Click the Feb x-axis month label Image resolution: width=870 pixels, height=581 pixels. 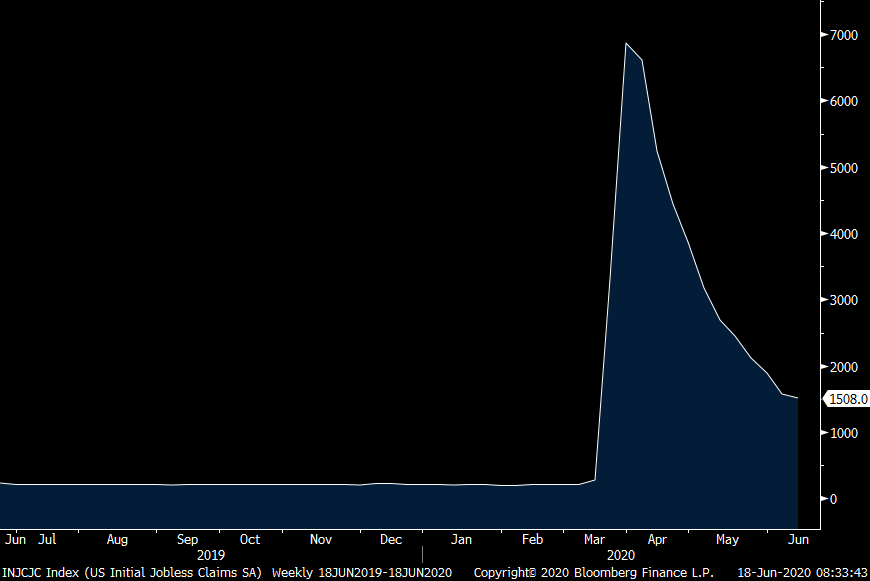(x=532, y=539)
